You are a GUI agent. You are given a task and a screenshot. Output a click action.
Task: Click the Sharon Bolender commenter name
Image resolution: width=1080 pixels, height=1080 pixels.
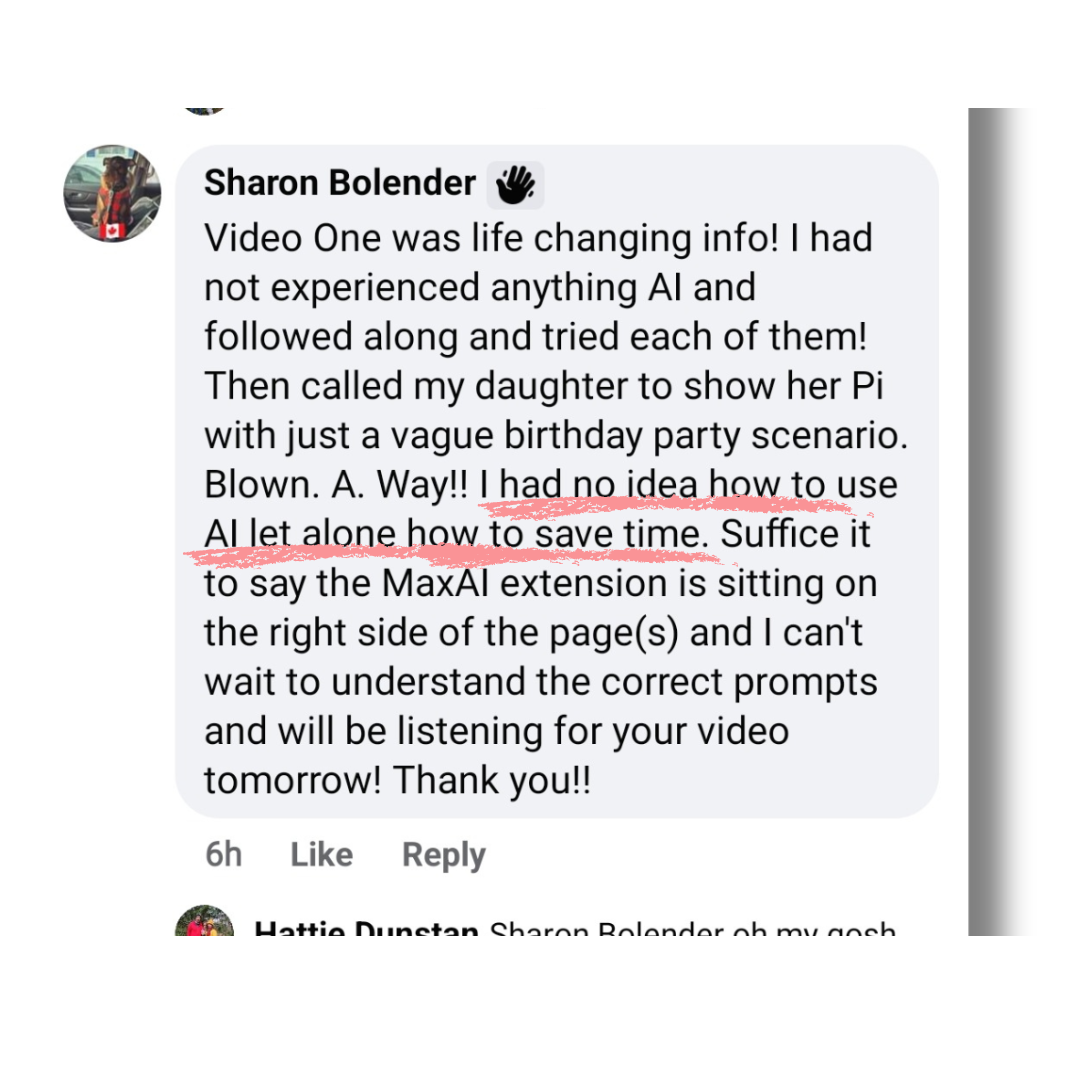[x=340, y=183]
